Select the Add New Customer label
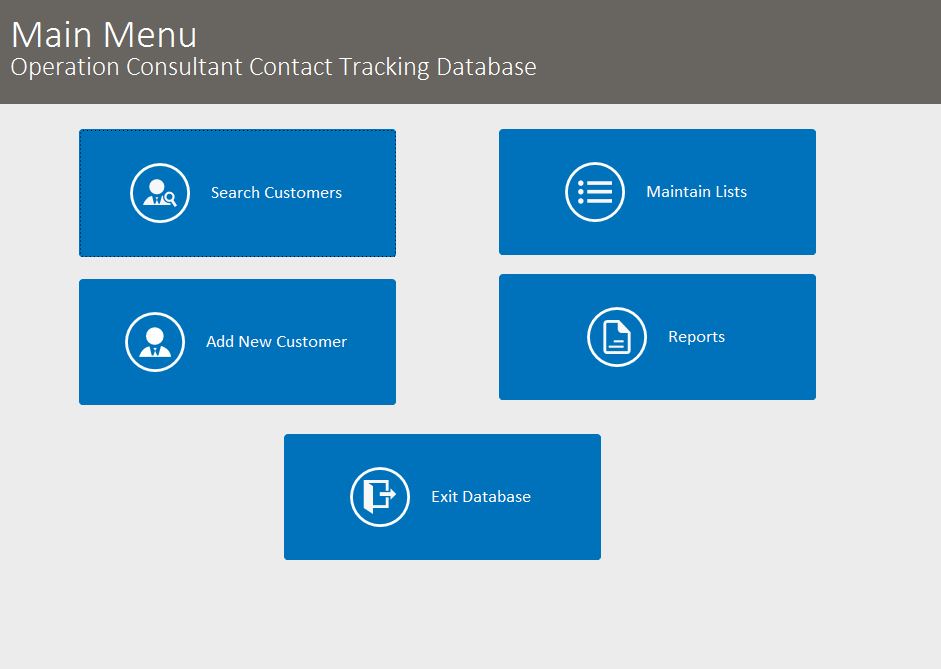This screenshot has width=941, height=669. click(277, 341)
